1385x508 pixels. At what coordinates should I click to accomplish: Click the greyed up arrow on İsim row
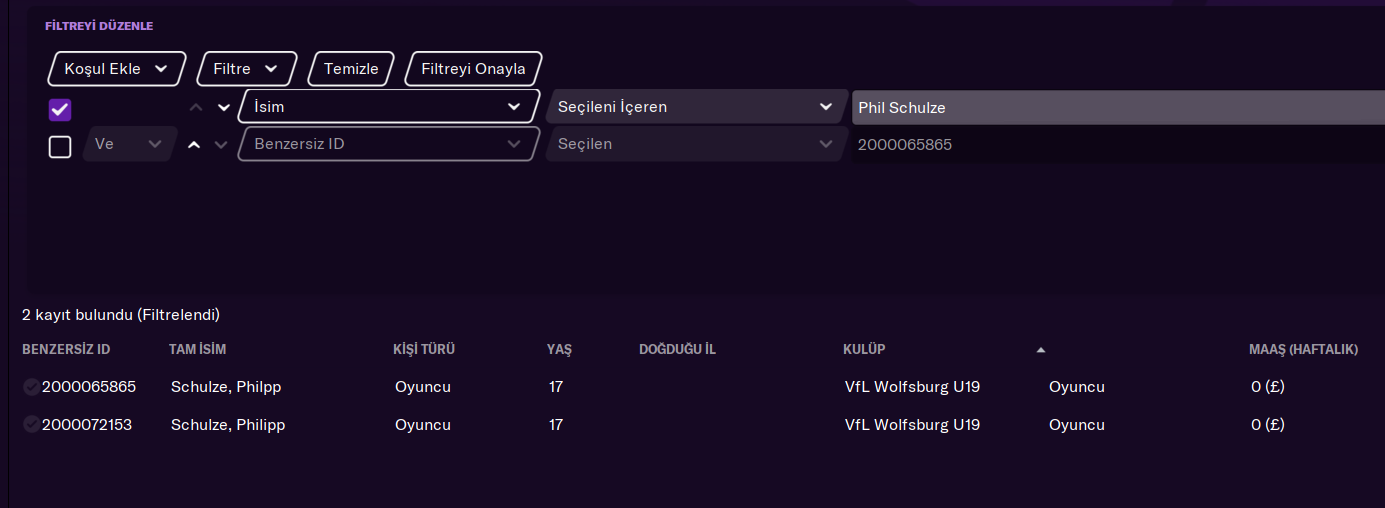195,107
